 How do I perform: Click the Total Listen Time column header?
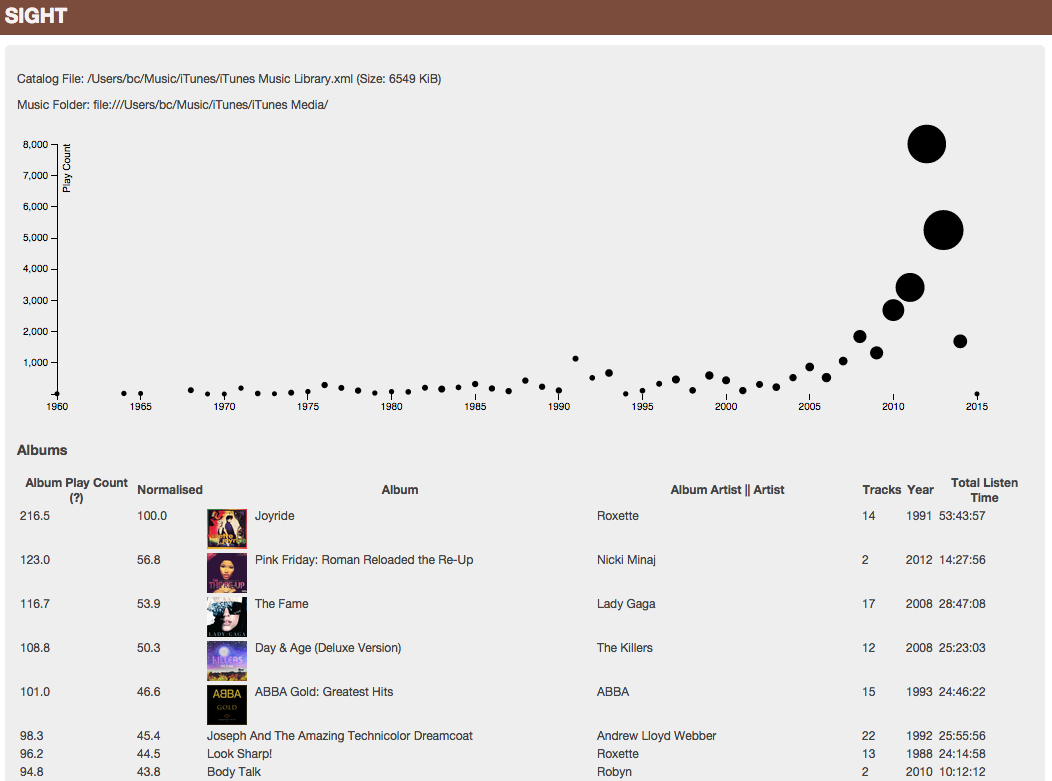click(984, 490)
